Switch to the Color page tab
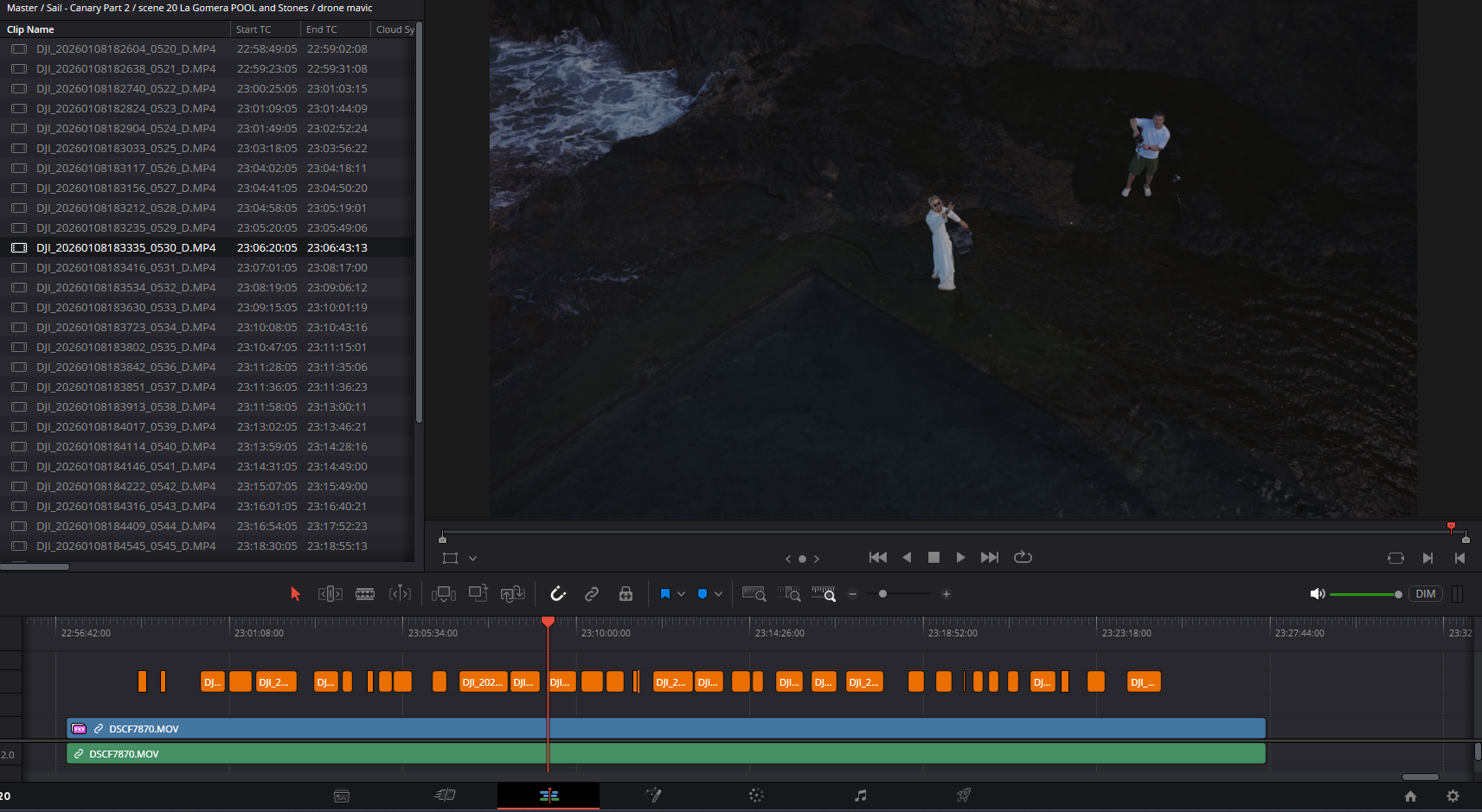The width and height of the screenshot is (1482, 812). [755, 796]
